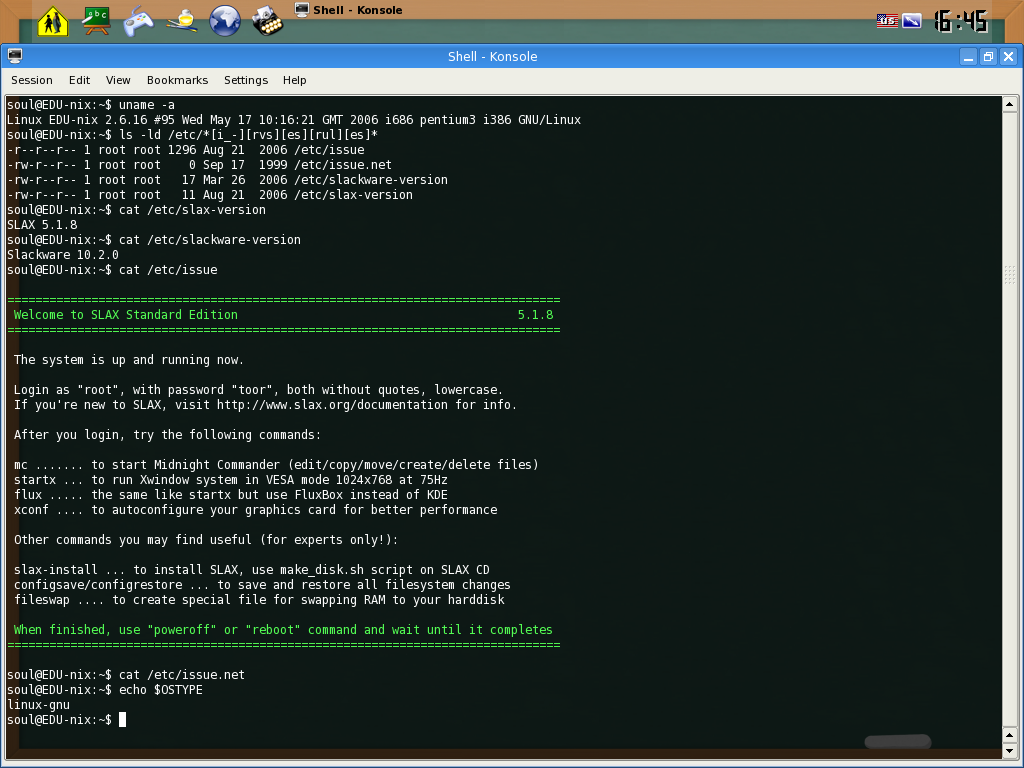Image resolution: width=1024 pixels, height=768 pixels.
Task: Click the Konsole window menu icon in titlebar
Action: [x=15, y=56]
